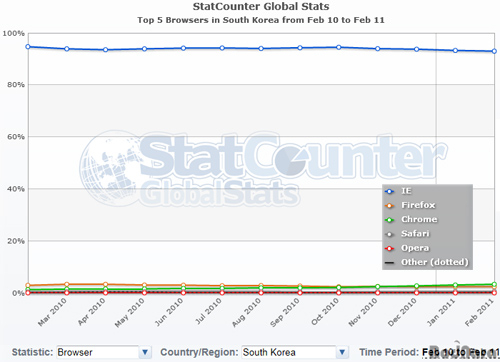Click the Country/Region: label
This screenshot has height=362, width=500.
coord(199,352)
